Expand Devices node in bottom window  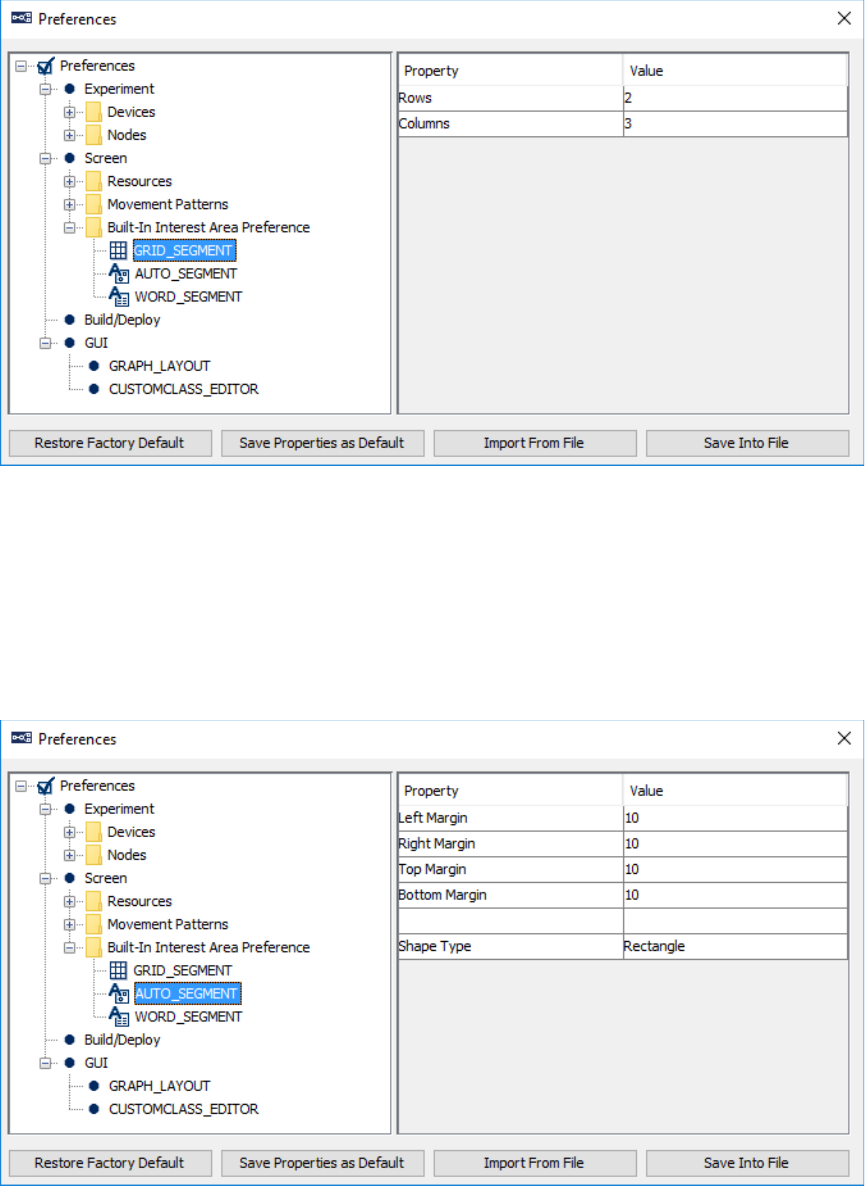pos(70,832)
